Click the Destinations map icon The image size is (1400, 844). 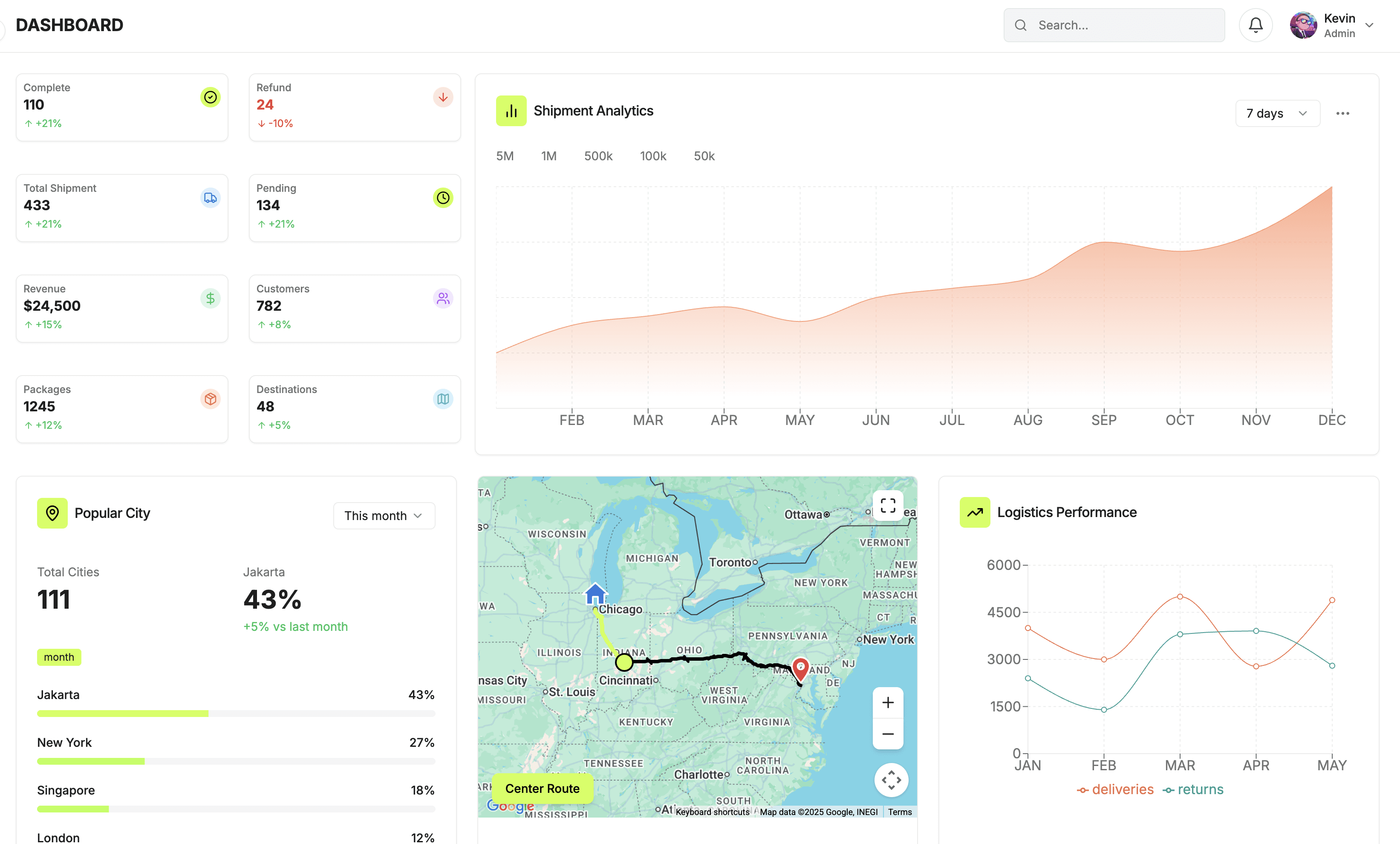tap(443, 399)
